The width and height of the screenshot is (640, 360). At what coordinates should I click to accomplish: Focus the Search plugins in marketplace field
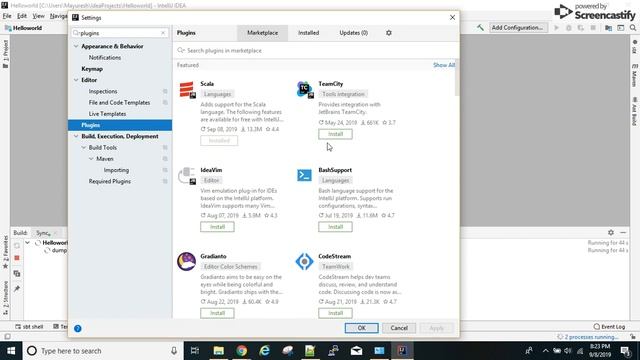[x=316, y=51]
